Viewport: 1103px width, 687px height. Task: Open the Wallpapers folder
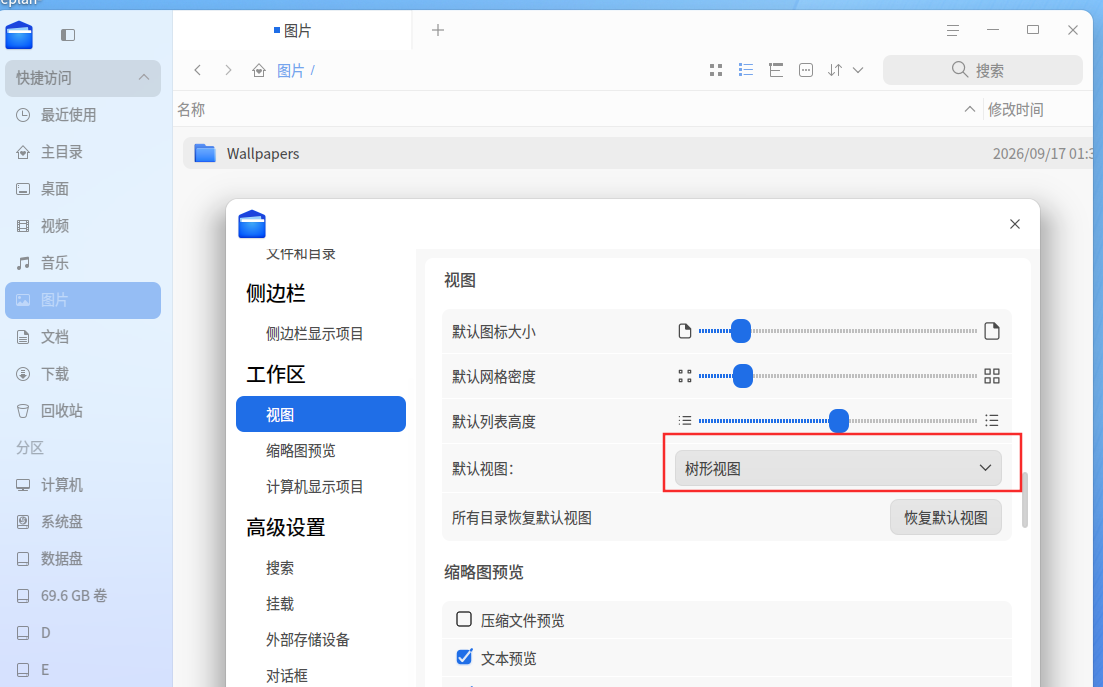638,153
